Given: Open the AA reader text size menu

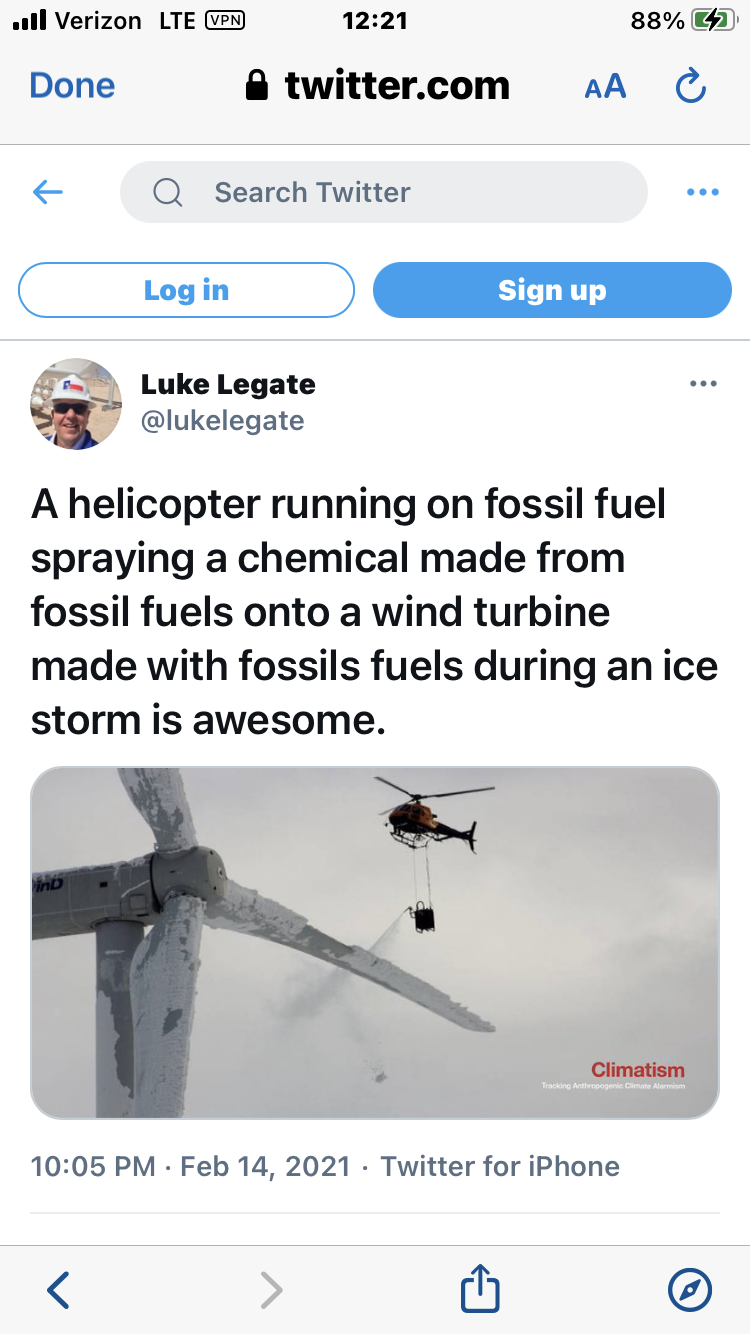Looking at the screenshot, I should click(605, 87).
